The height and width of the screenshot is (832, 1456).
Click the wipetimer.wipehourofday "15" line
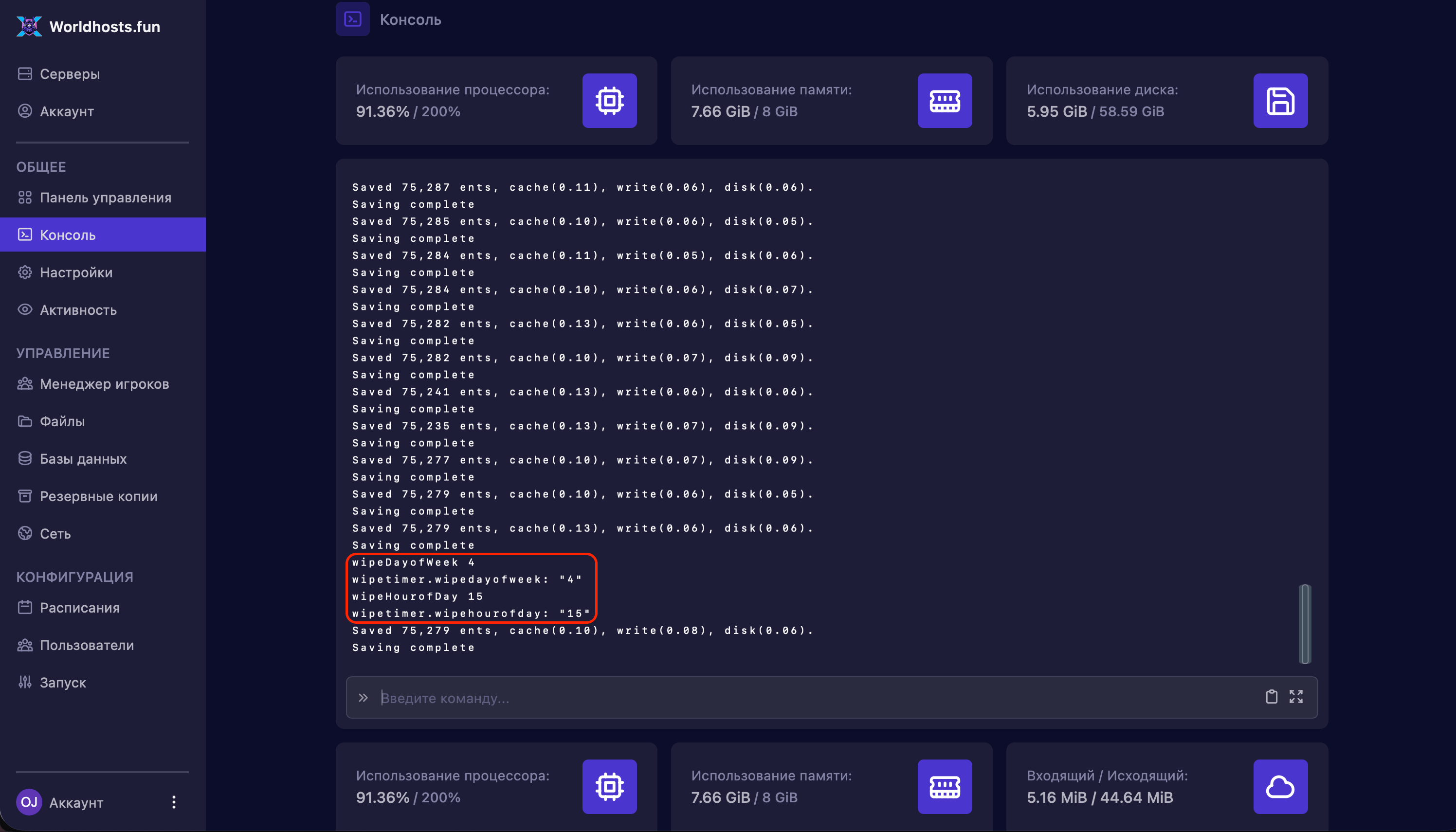(x=471, y=613)
